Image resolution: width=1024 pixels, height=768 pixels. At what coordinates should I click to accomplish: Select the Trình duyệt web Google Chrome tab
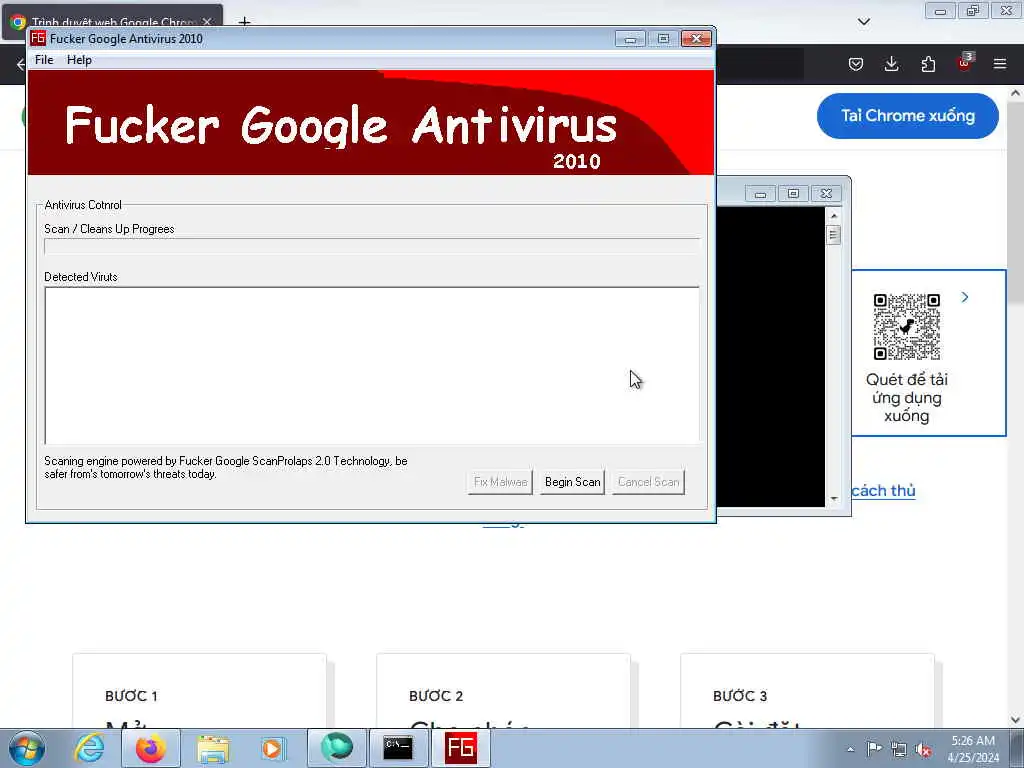pos(112,21)
